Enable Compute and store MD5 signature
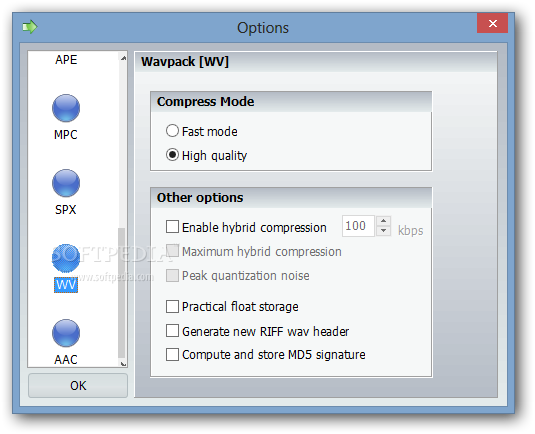 pos(172,355)
